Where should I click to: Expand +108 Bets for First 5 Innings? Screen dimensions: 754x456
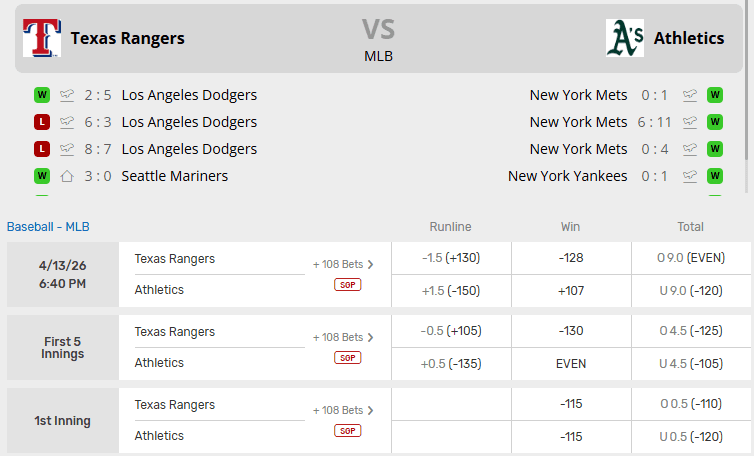[x=343, y=337]
